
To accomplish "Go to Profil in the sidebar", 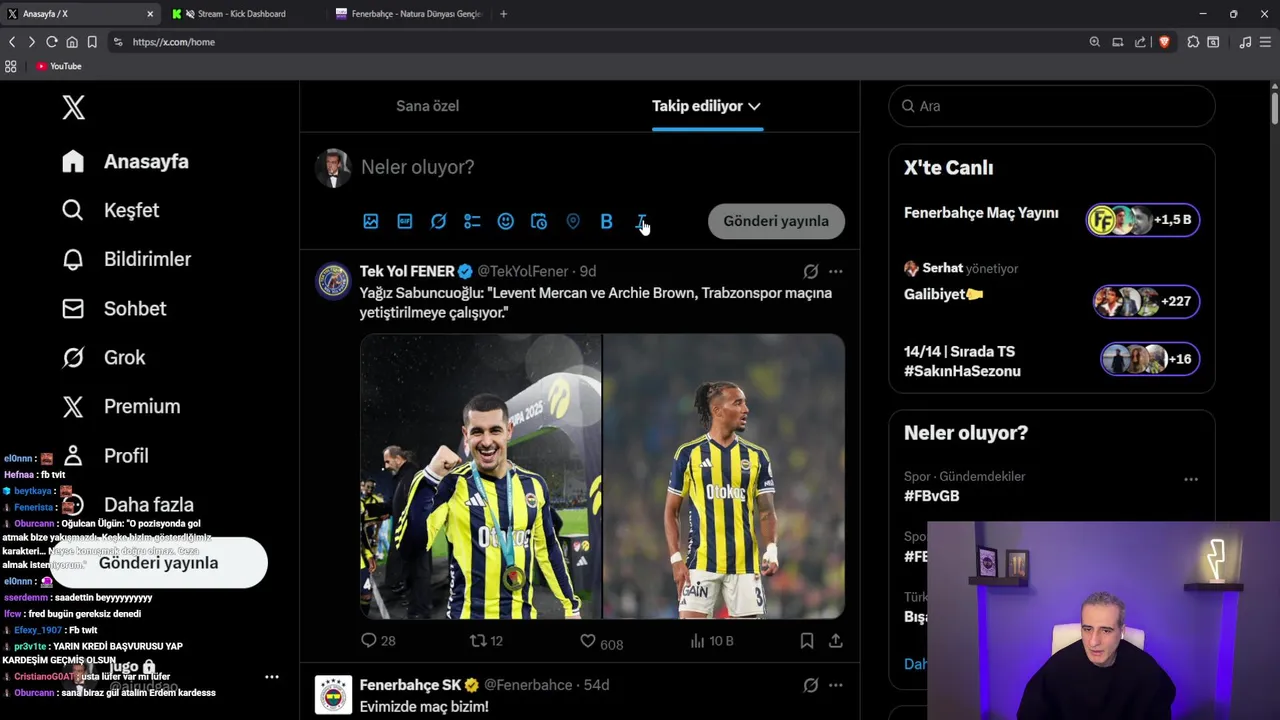I will point(105,456).
